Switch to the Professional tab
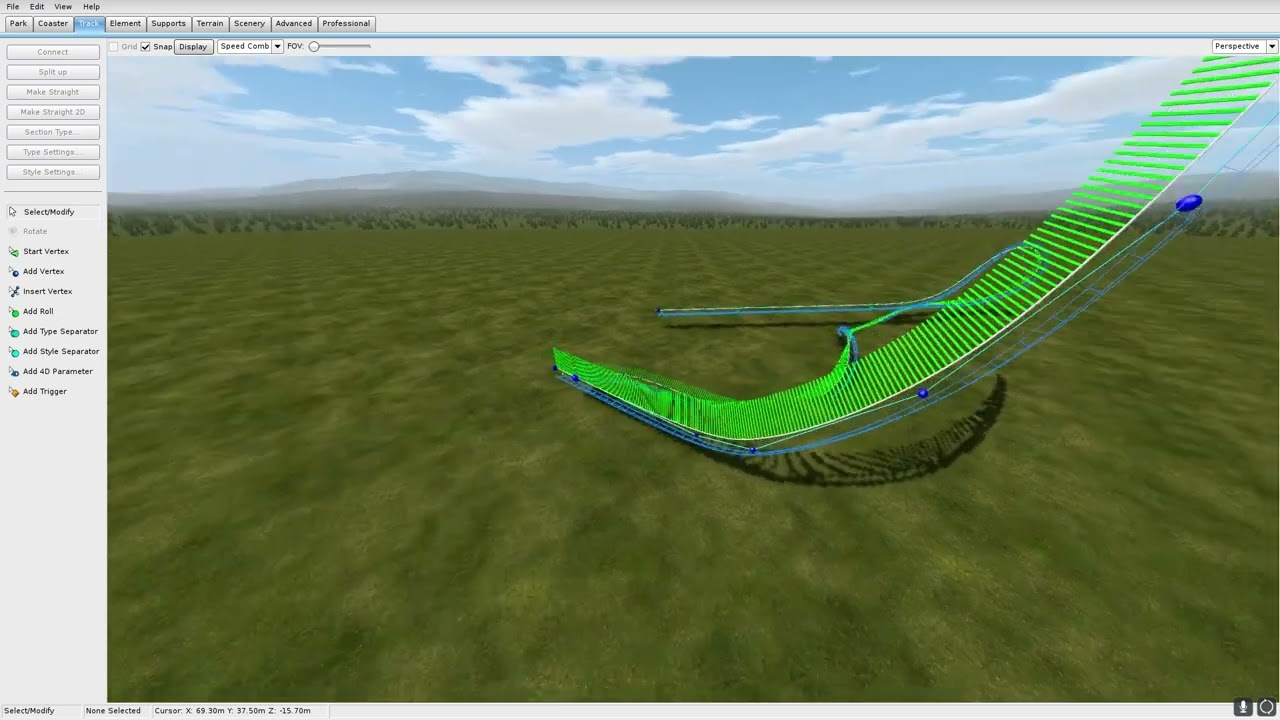 tap(346, 23)
